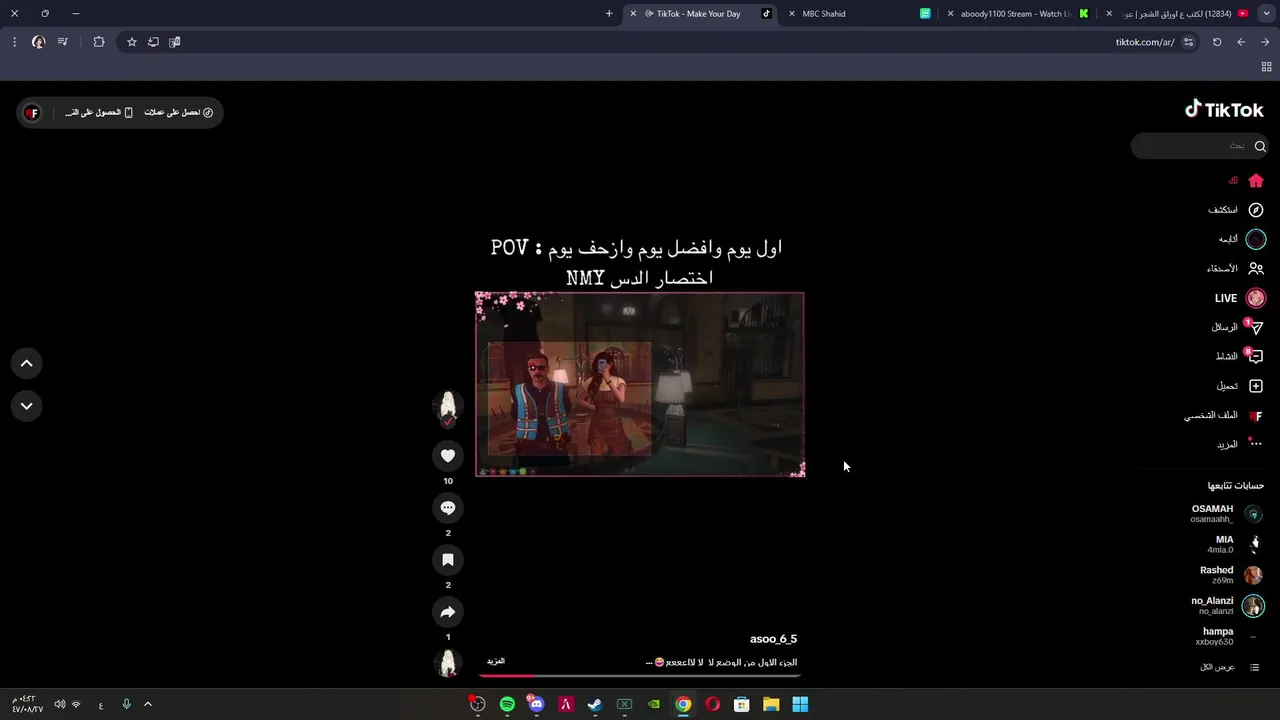The height and width of the screenshot is (720, 1280).
Task: Click the Get Coins button
Action: click(x=178, y=112)
